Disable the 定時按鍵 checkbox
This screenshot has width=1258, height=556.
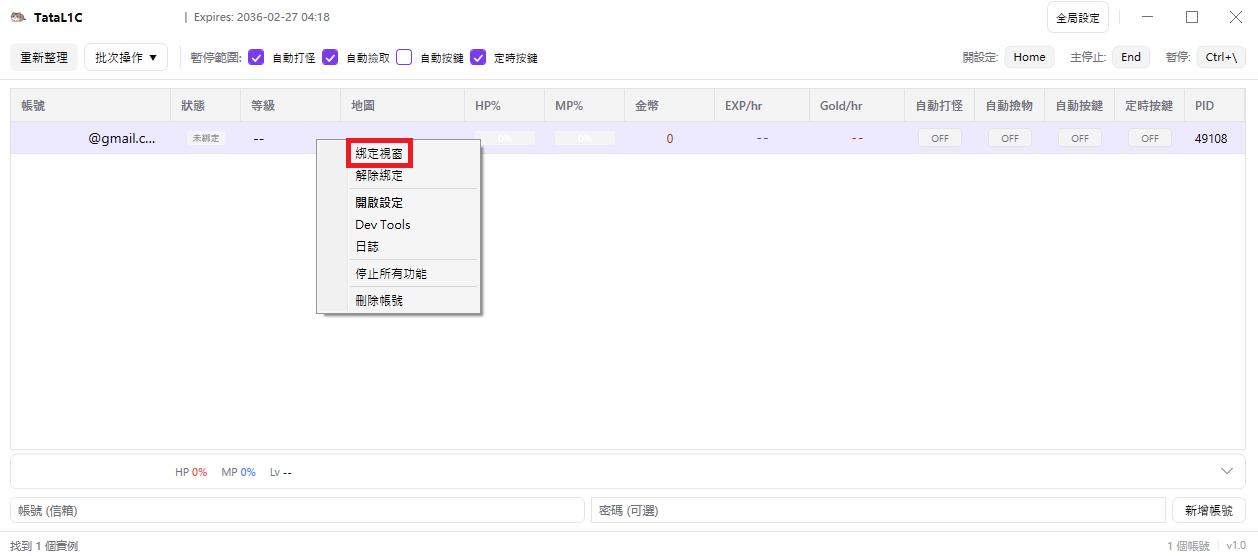pyautogui.click(x=478, y=58)
